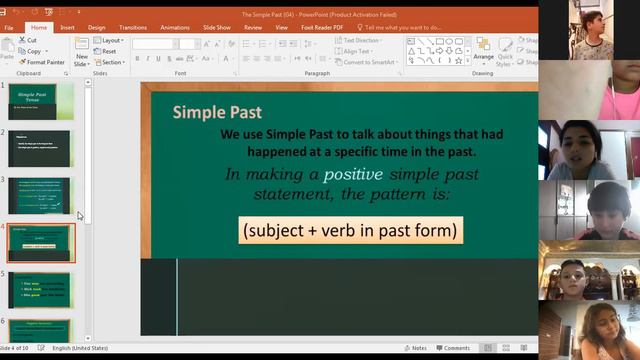The image size is (640, 360).
Task: Toggle Italic formatting
Action: point(148,59)
